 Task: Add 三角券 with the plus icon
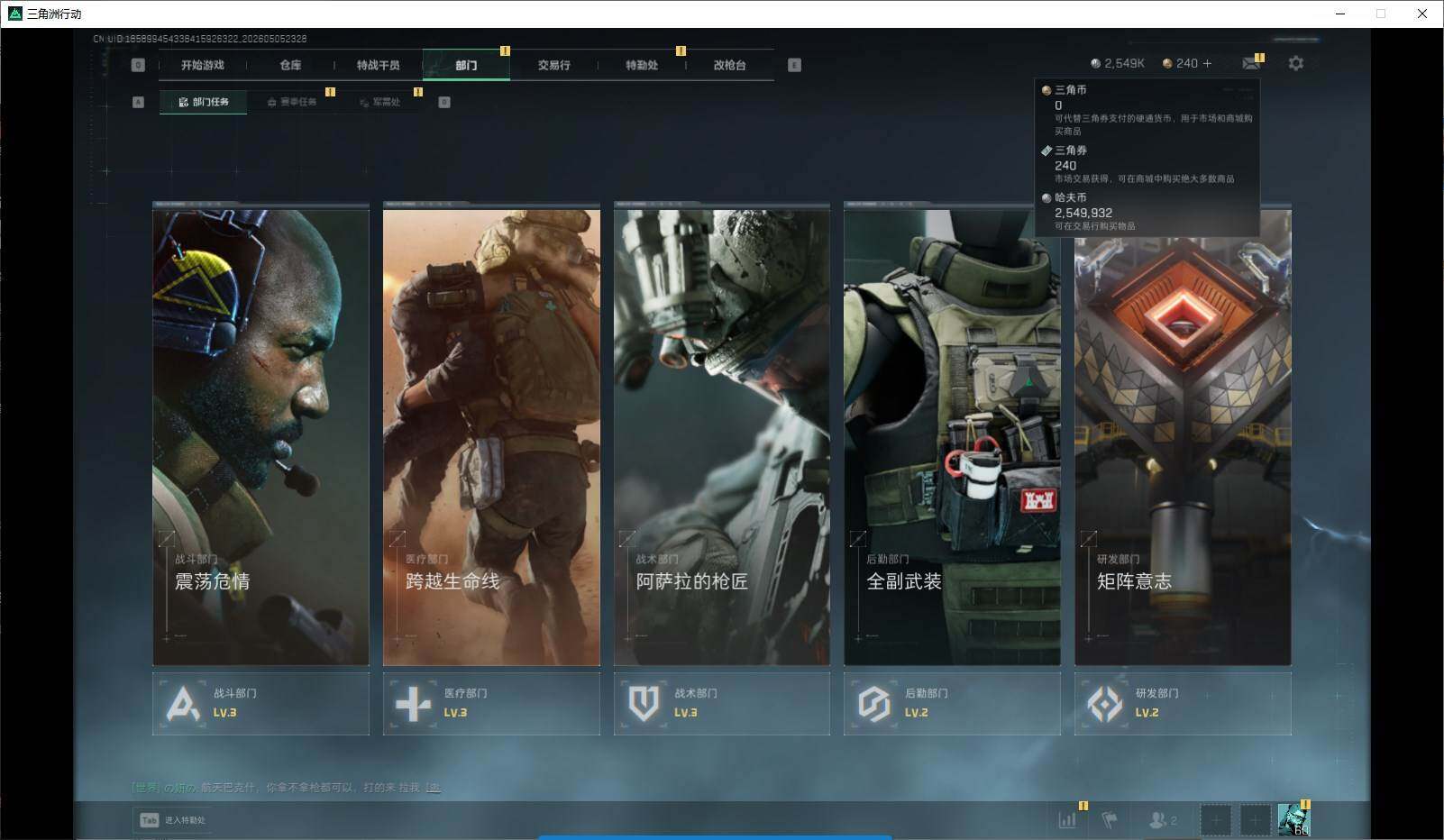[1208, 63]
